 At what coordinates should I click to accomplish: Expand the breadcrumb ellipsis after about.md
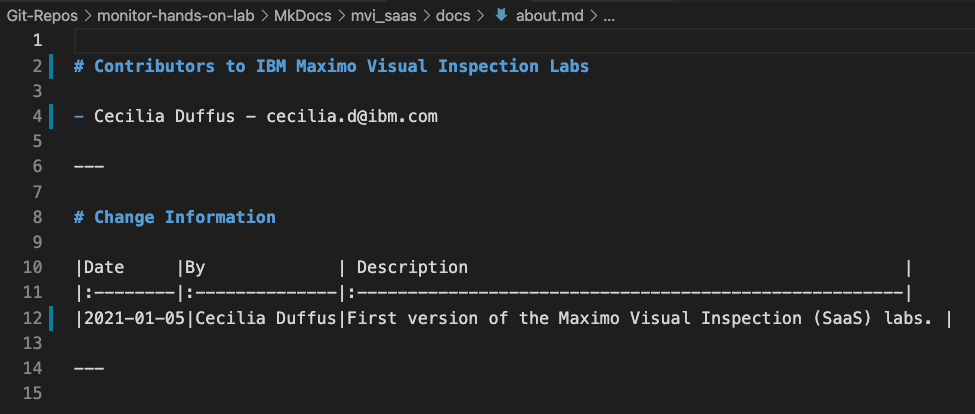609,15
